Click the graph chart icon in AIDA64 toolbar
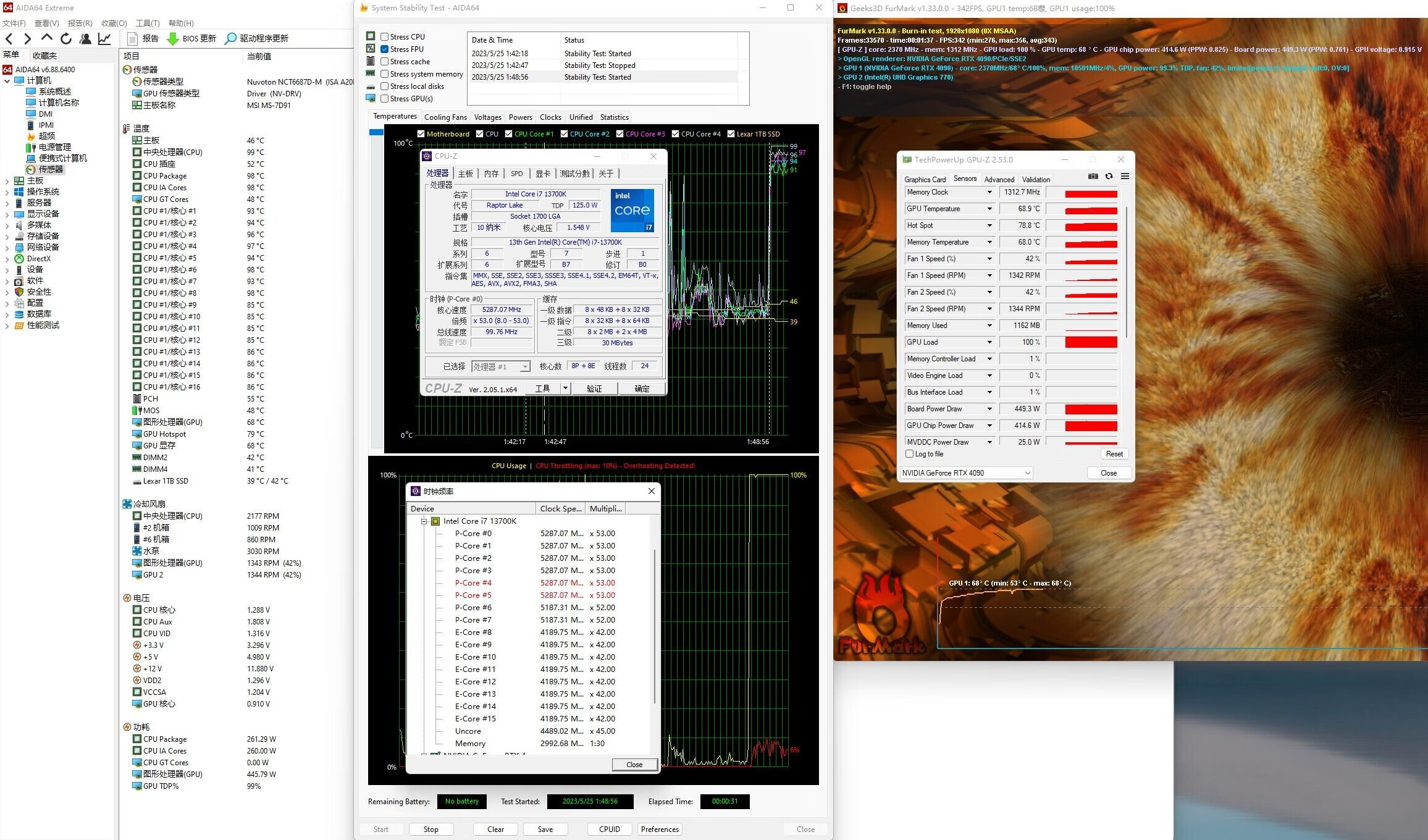 pos(104,38)
